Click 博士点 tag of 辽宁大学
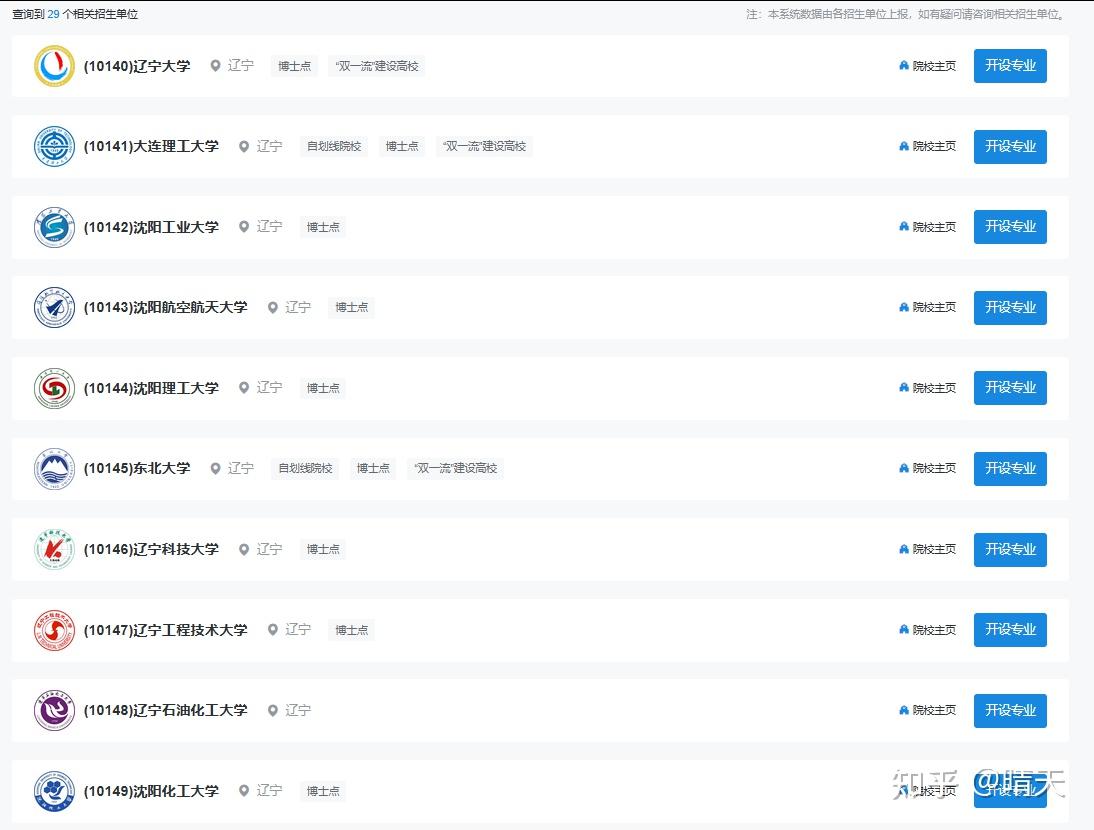 (294, 66)
